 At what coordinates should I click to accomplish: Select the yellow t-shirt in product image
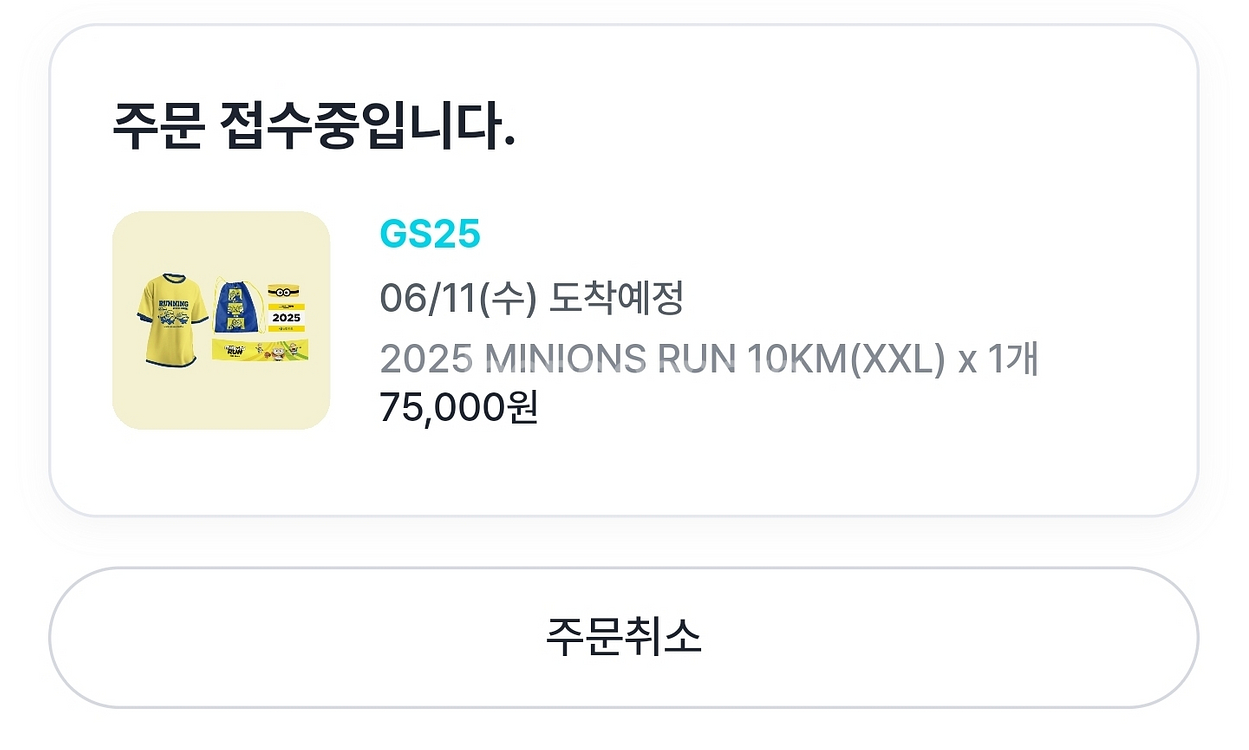pos(173,320)
